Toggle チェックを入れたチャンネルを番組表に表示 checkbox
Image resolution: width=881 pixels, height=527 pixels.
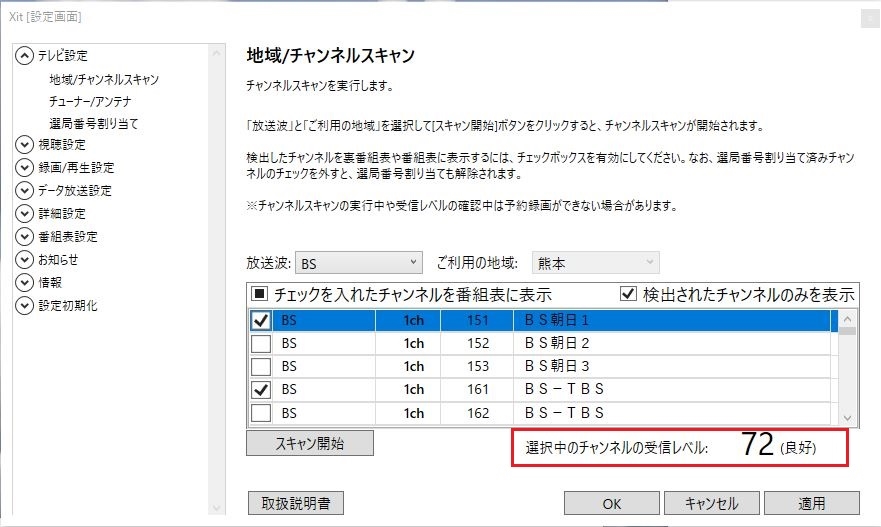click(260, 294)
